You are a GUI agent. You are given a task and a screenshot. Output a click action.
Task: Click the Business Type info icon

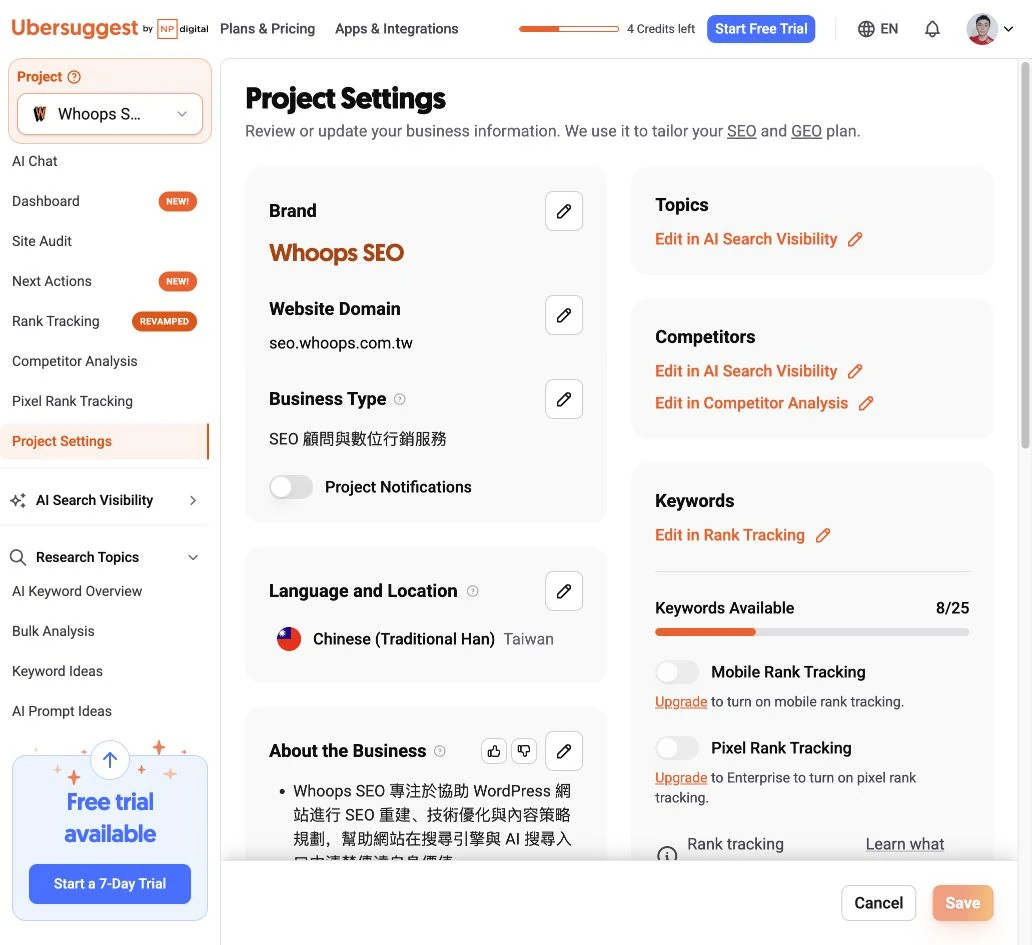pyautogui.click(x=400, y=399)
